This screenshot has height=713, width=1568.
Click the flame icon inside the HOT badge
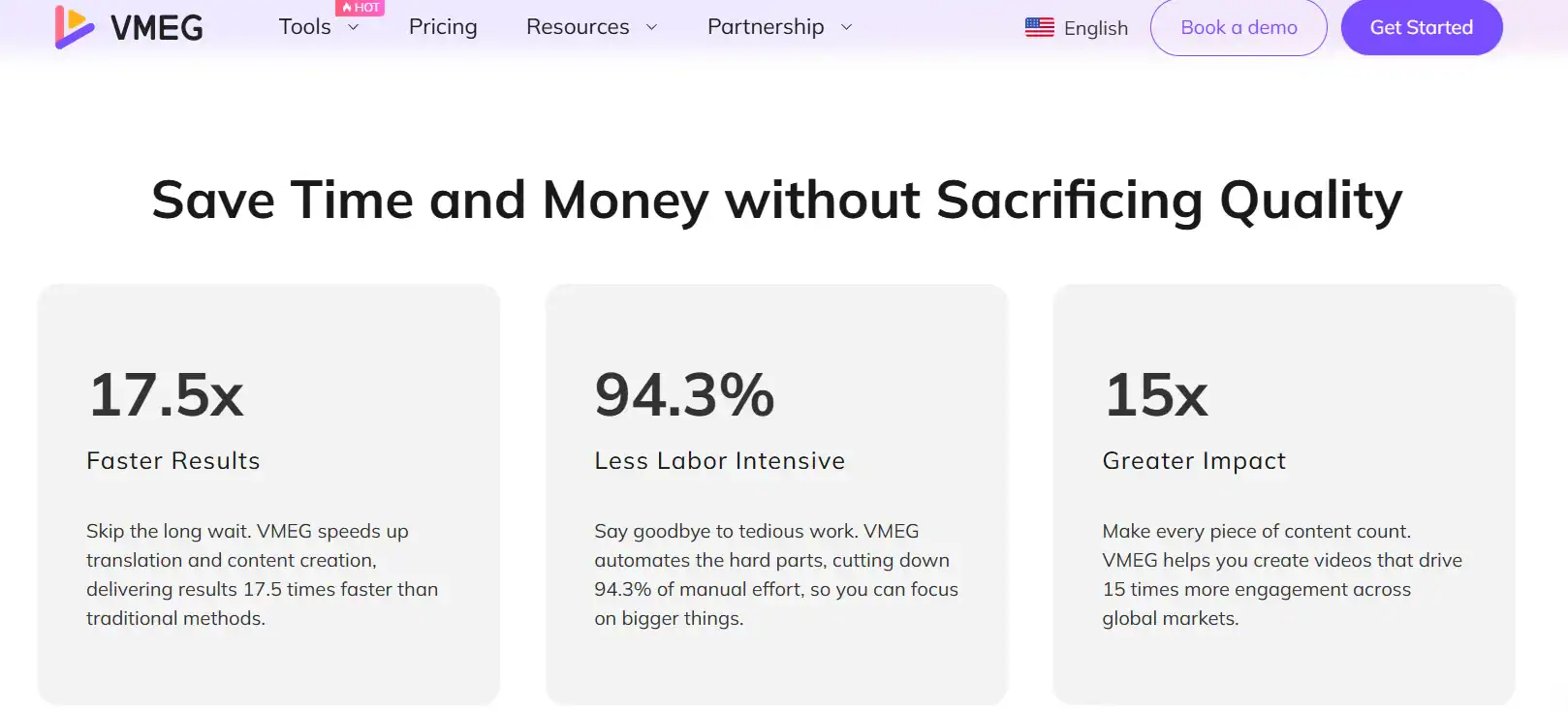point(348,7)
